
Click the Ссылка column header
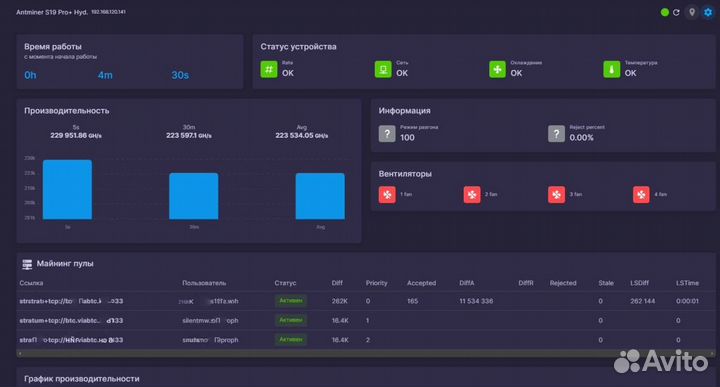tap(31, 283)
